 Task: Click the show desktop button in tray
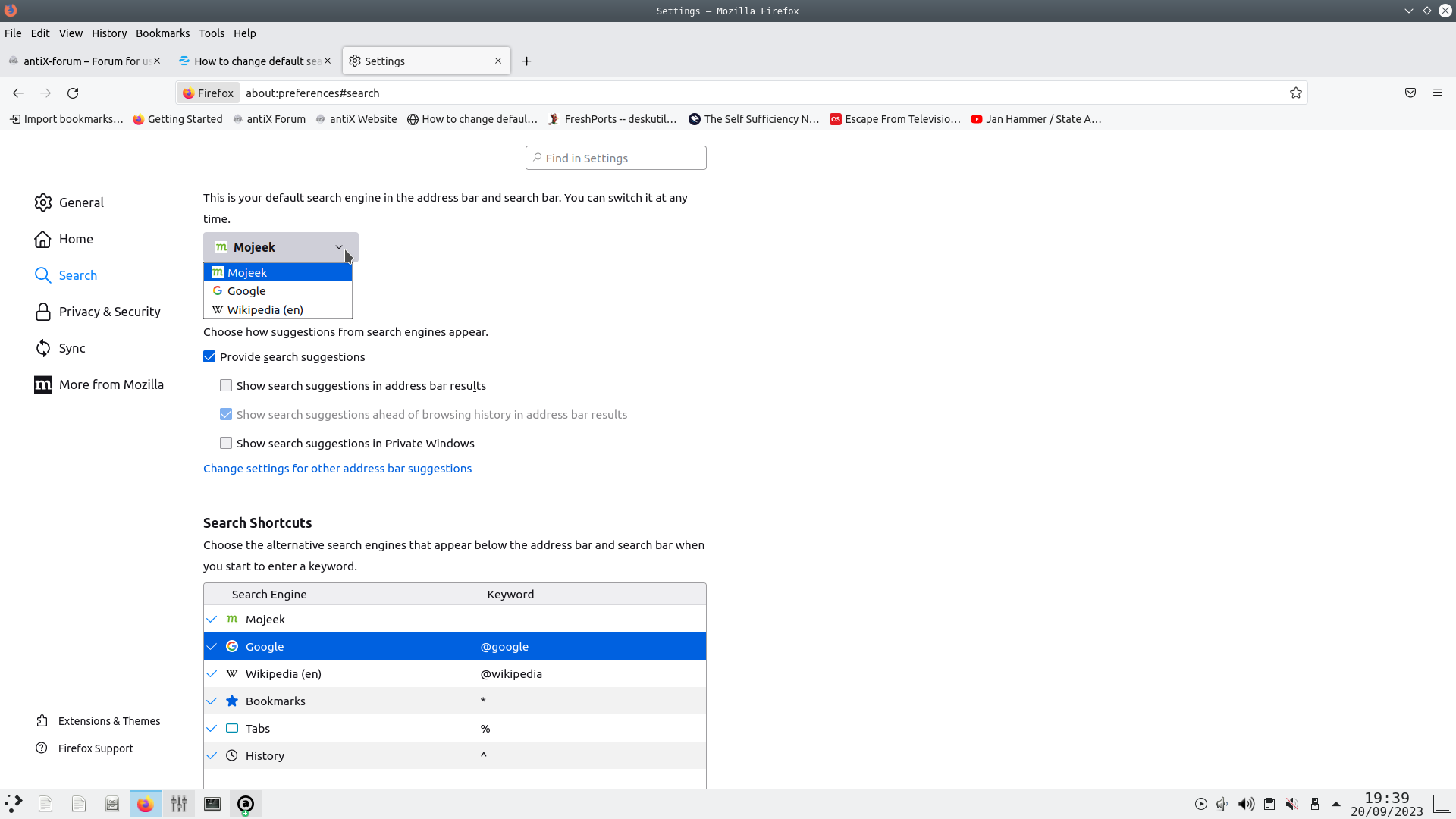click(x=1442, y=804)
